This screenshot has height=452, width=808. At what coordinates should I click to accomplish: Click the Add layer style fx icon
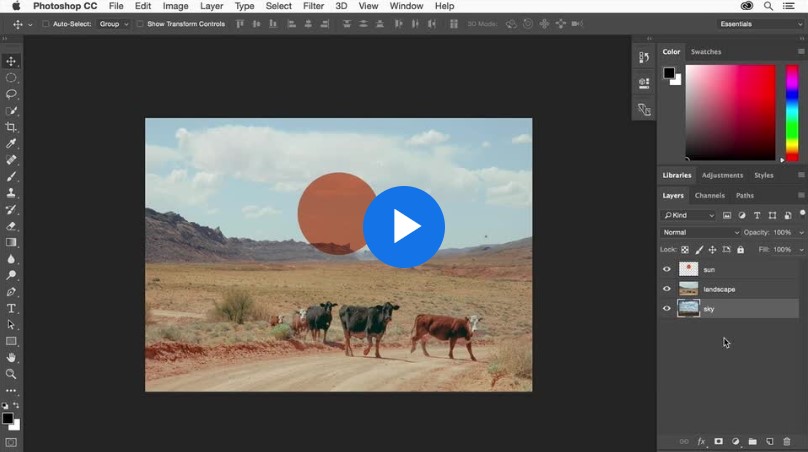(x=701, y=441)
